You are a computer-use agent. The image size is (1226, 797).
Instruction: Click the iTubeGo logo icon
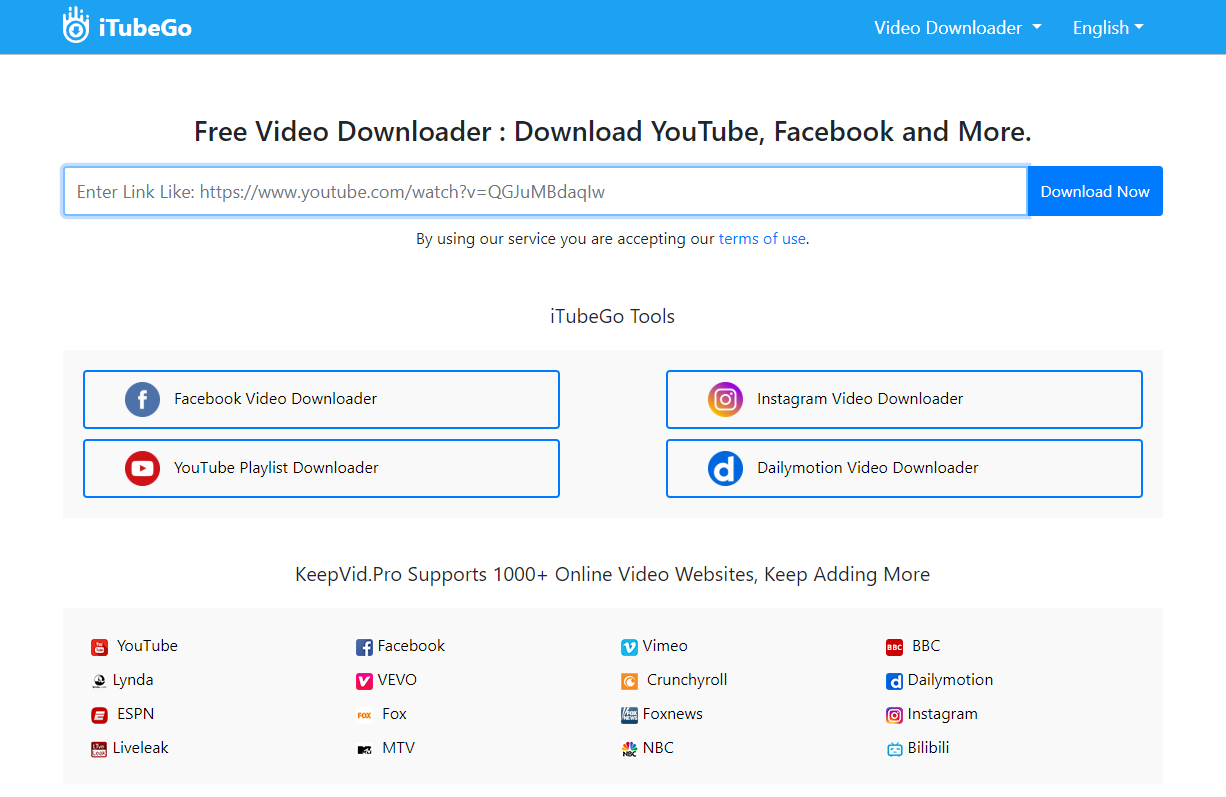point(76,27)
